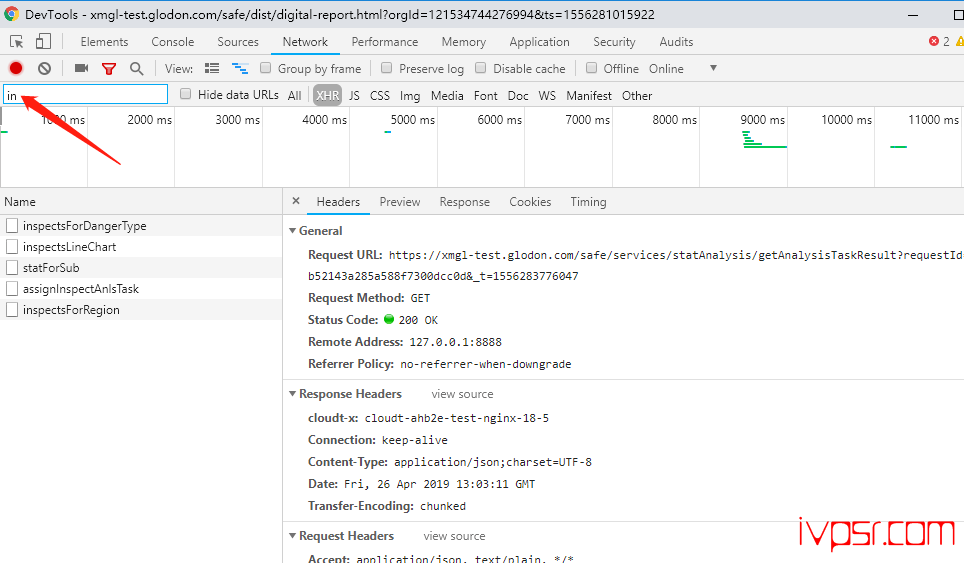Collapse the Response Headers section
964x563 pixels.
pos(293,393)
